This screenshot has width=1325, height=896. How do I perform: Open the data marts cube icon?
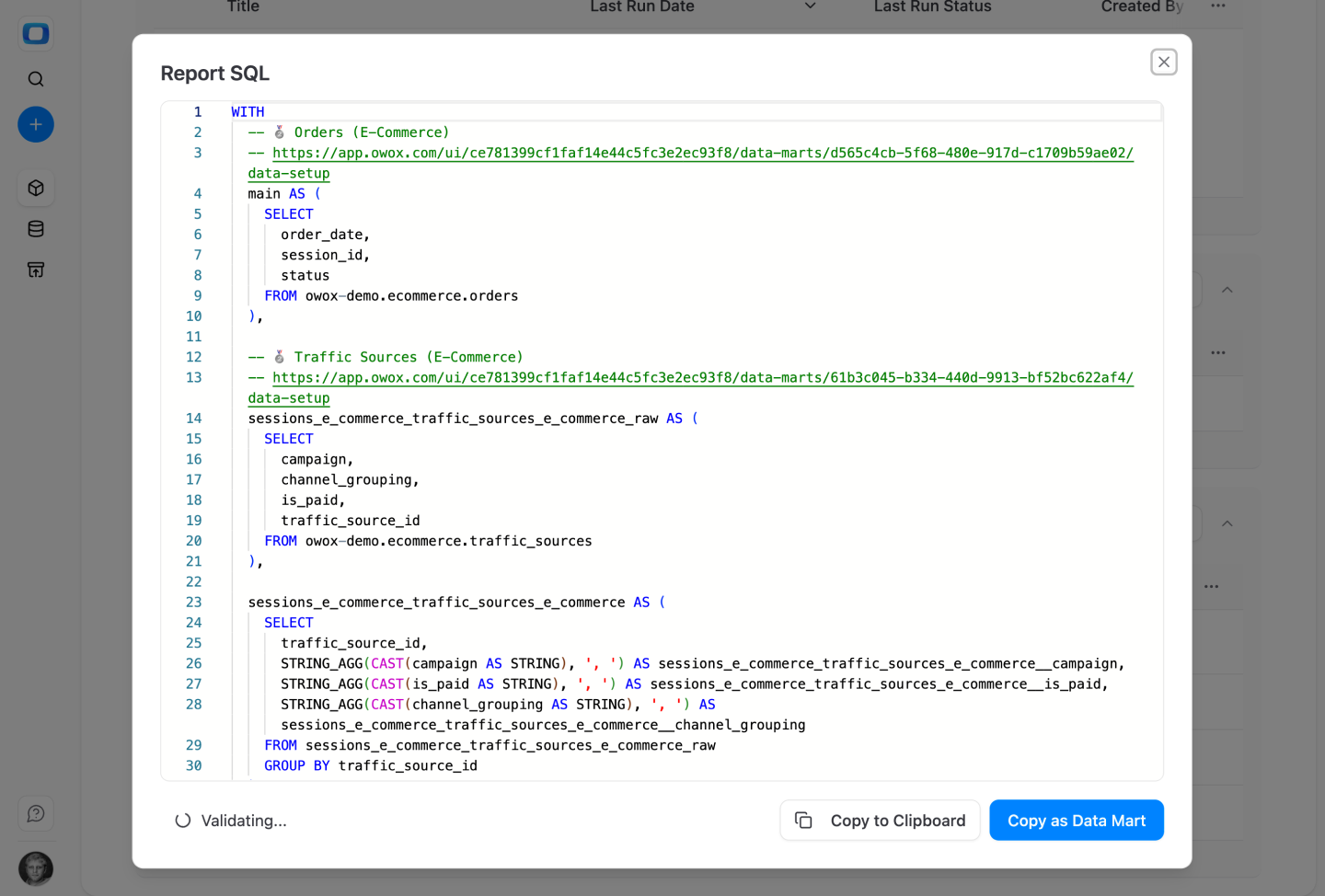pos(36,188)
